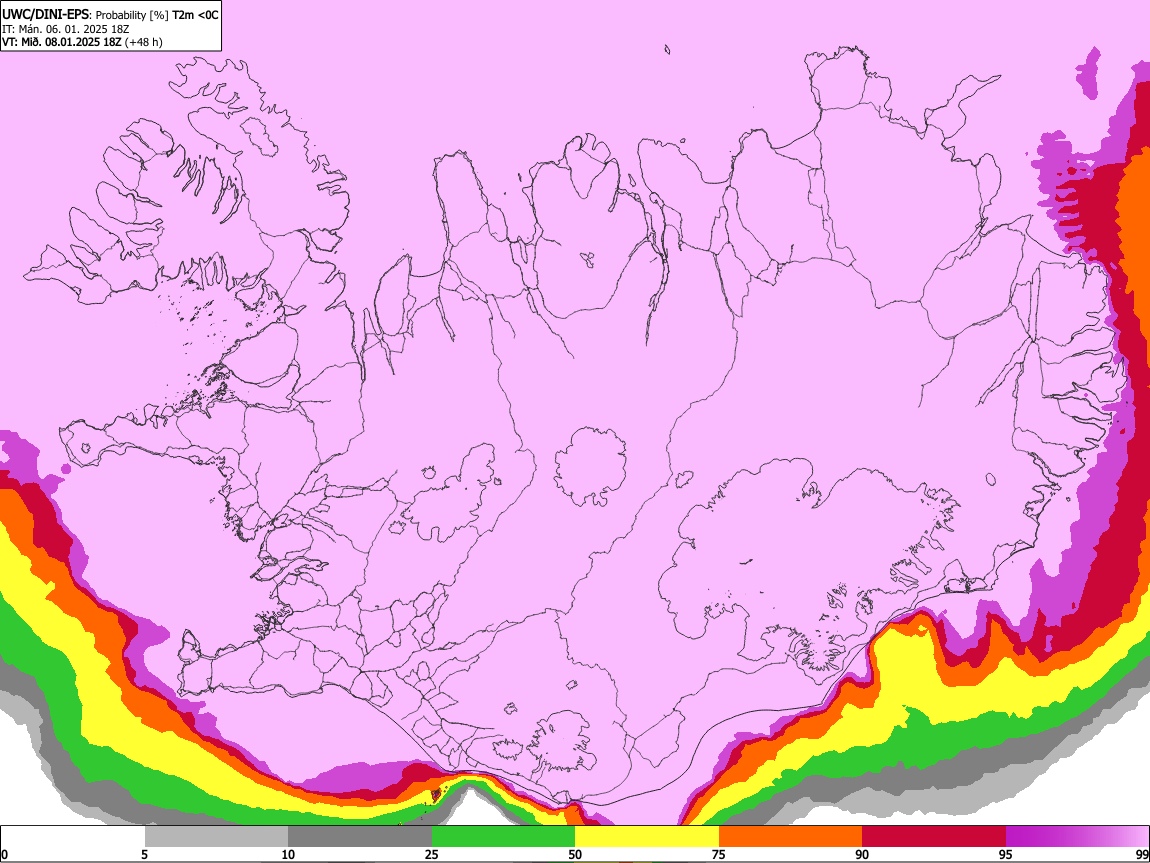Click the legend label 95
The image size is (1150, 863).
click(x=1006, y=854)
